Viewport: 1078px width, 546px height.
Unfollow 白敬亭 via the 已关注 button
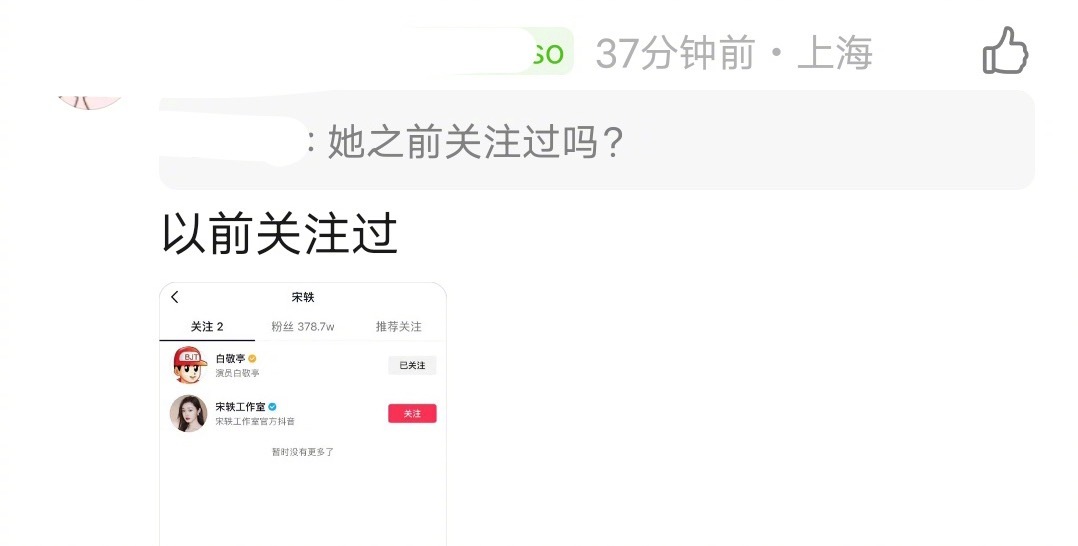point(412,365)
